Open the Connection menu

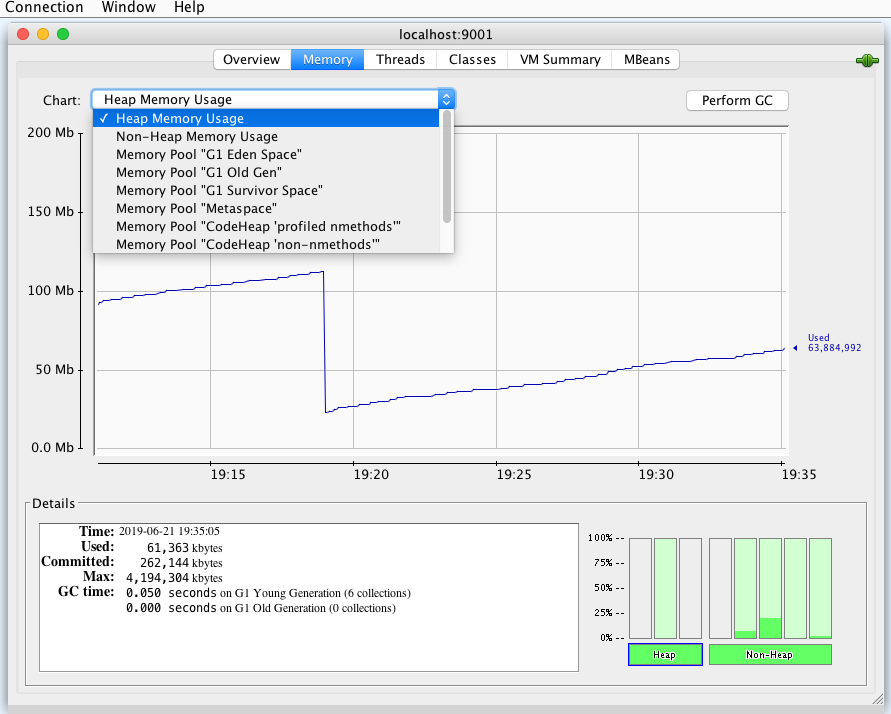[x=44, y=8]
